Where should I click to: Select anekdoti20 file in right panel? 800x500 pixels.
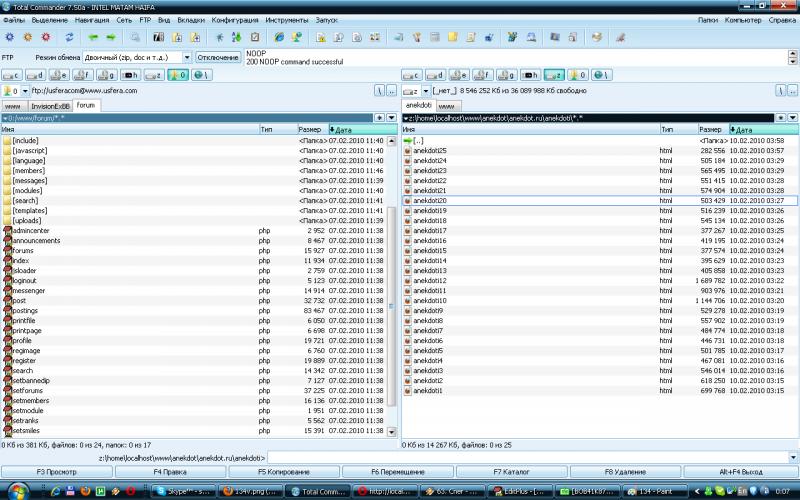click(x=599, y=201)
